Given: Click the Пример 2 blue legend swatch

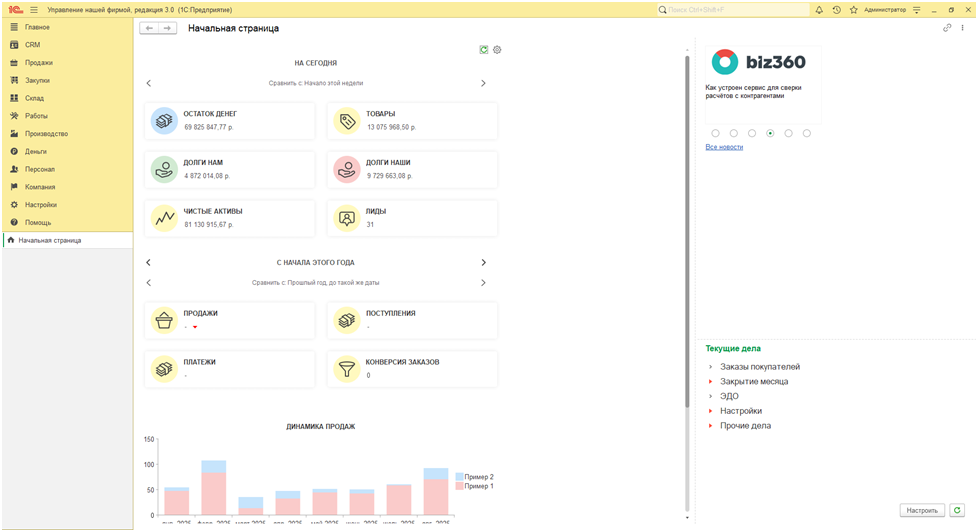Looking at the screenshot, I should 459,477.
